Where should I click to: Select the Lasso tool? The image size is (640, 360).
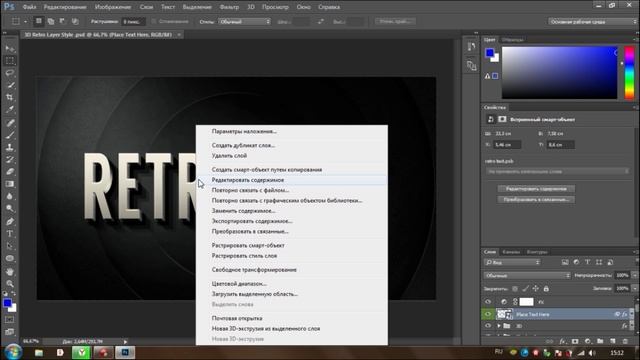tap(10, 73)
